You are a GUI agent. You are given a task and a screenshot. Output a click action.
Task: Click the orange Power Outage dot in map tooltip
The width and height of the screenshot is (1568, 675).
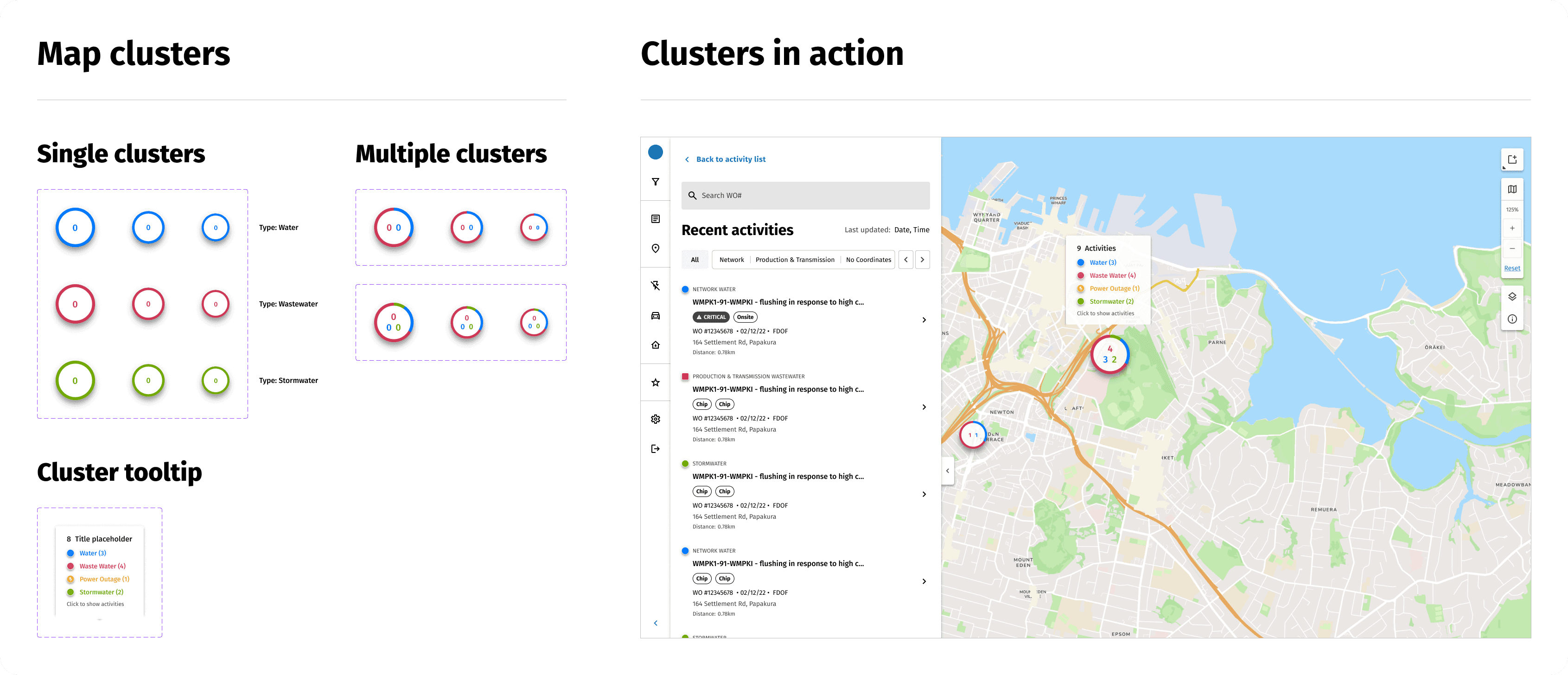[1080, 288]
